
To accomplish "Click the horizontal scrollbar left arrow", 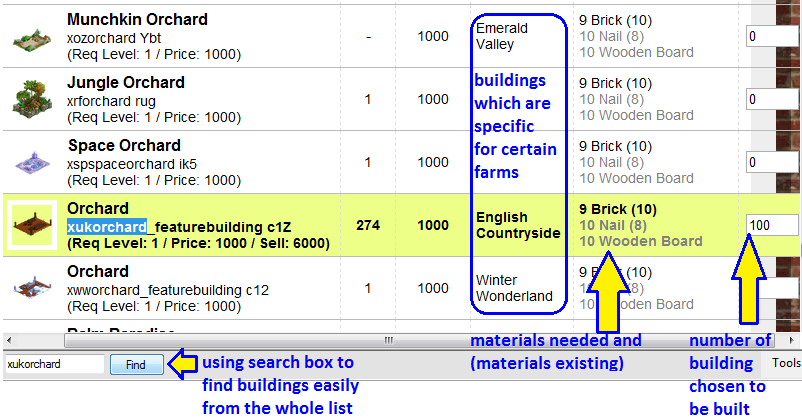I will 9,340.
